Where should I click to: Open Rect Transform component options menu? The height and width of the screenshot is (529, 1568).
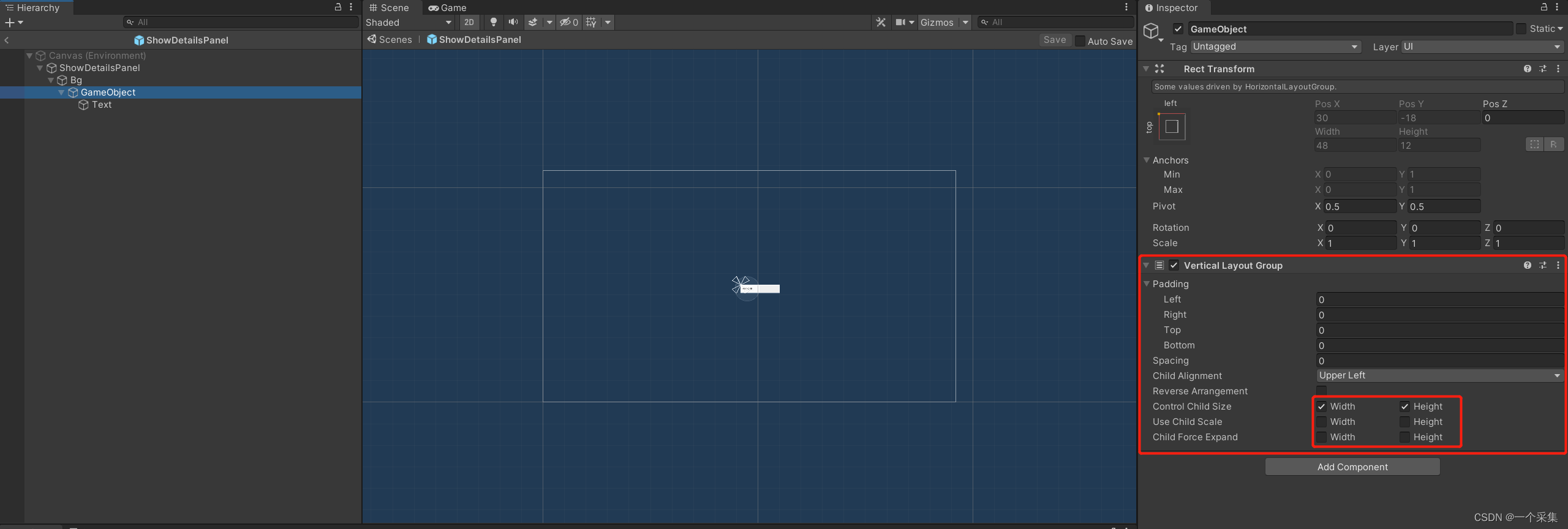coord(1558,69)
